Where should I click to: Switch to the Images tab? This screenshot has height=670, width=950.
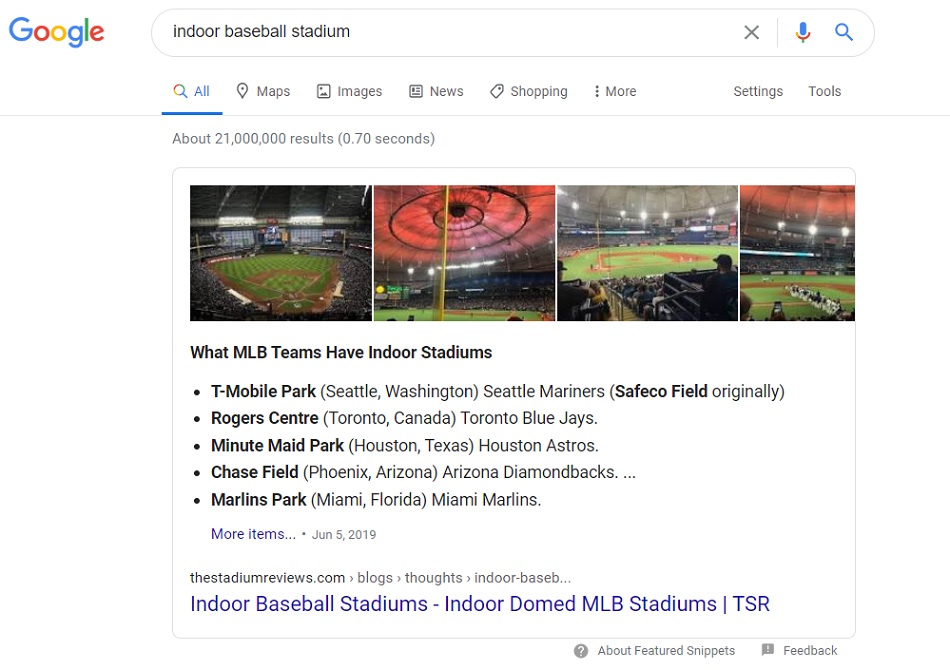(350, 91)
